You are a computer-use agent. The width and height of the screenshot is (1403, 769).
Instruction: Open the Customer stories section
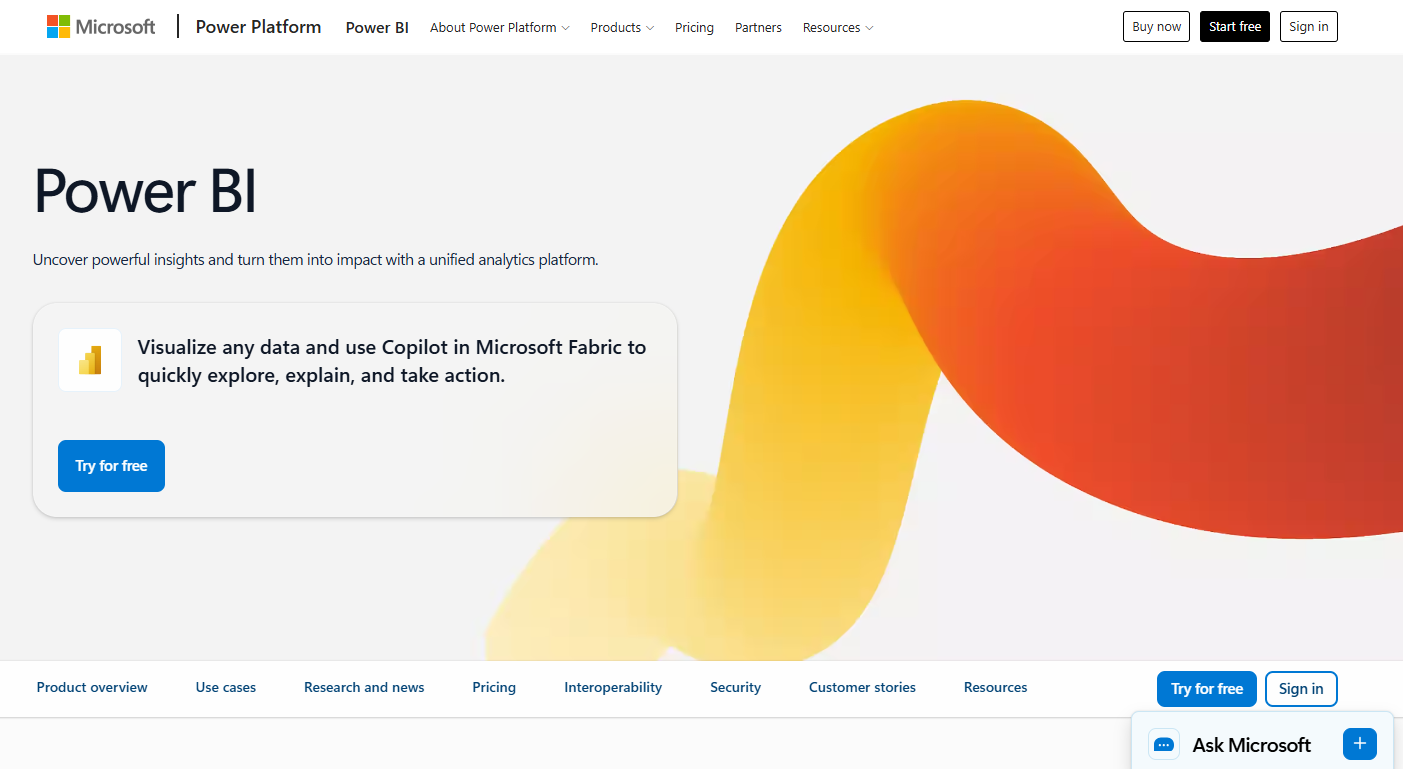click(x=862, y=687)
